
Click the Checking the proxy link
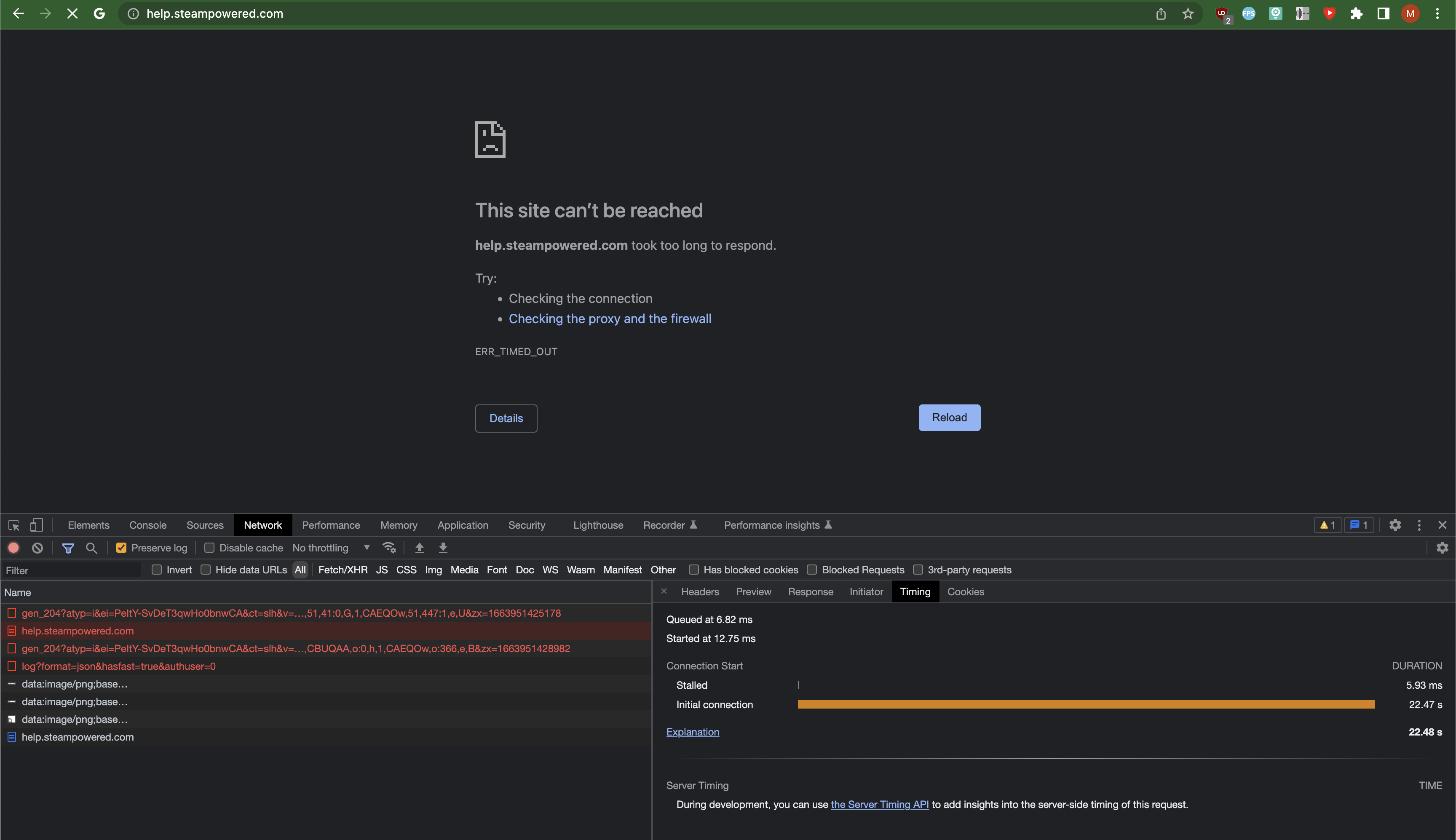pos(610,319)
